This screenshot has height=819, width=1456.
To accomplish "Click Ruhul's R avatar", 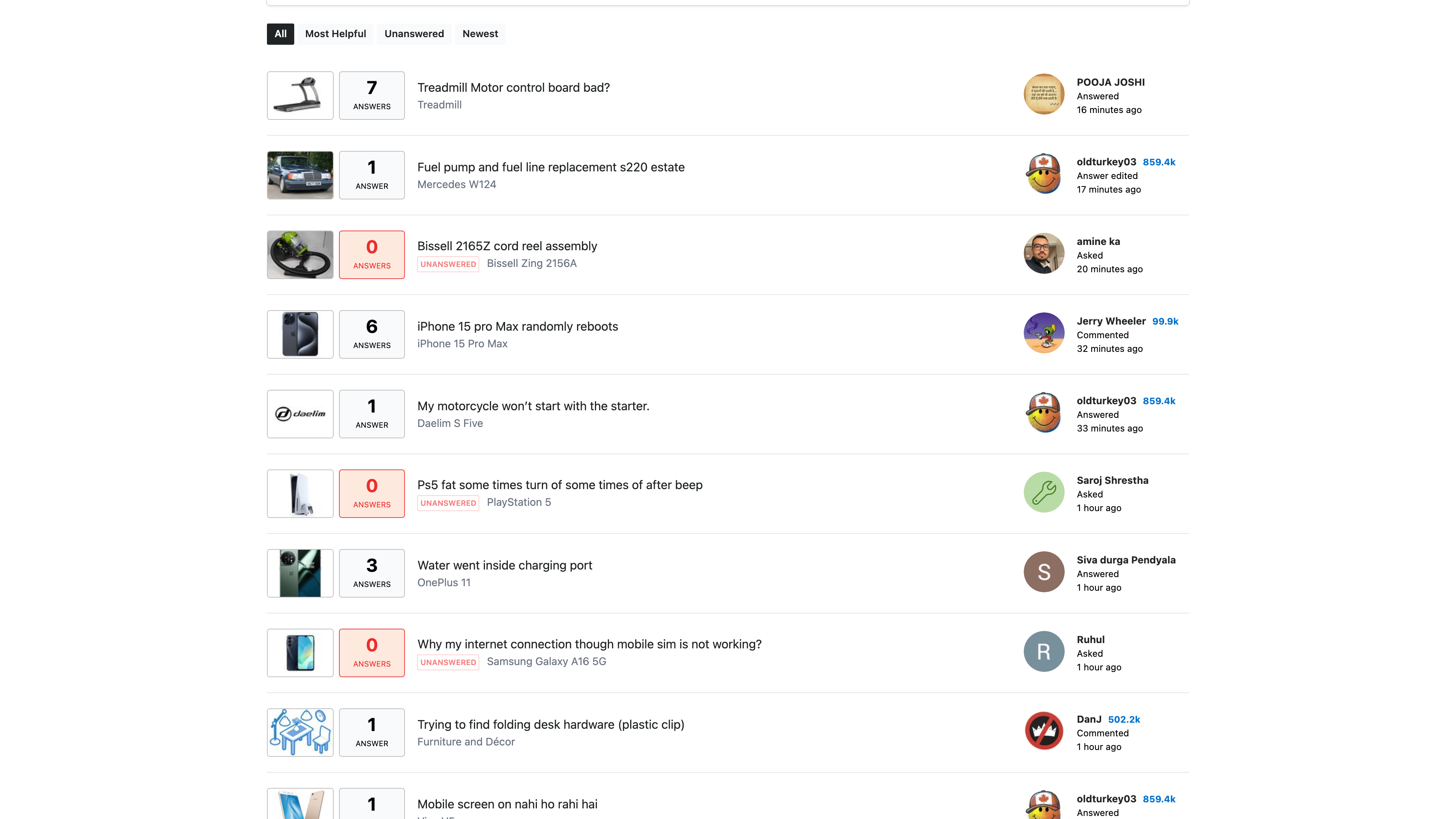I will click(x=1044, y=652).
